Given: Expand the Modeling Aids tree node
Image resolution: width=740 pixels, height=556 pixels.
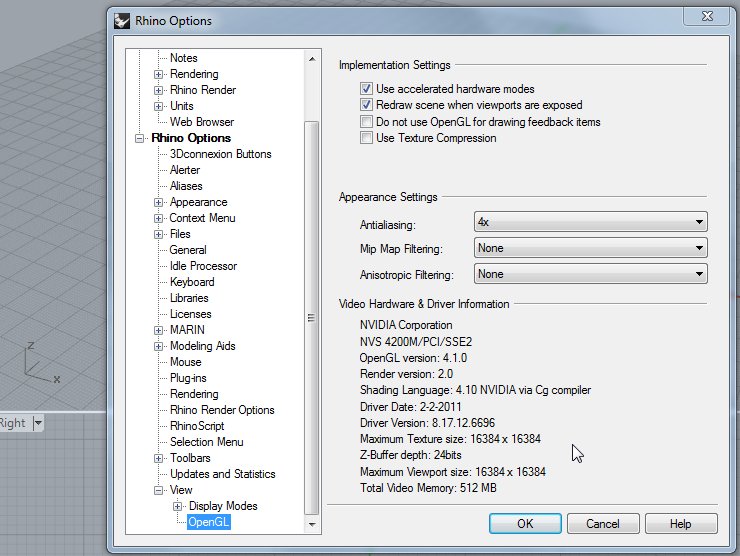Looking at the screenshot, I should click(x=159, y=346).
